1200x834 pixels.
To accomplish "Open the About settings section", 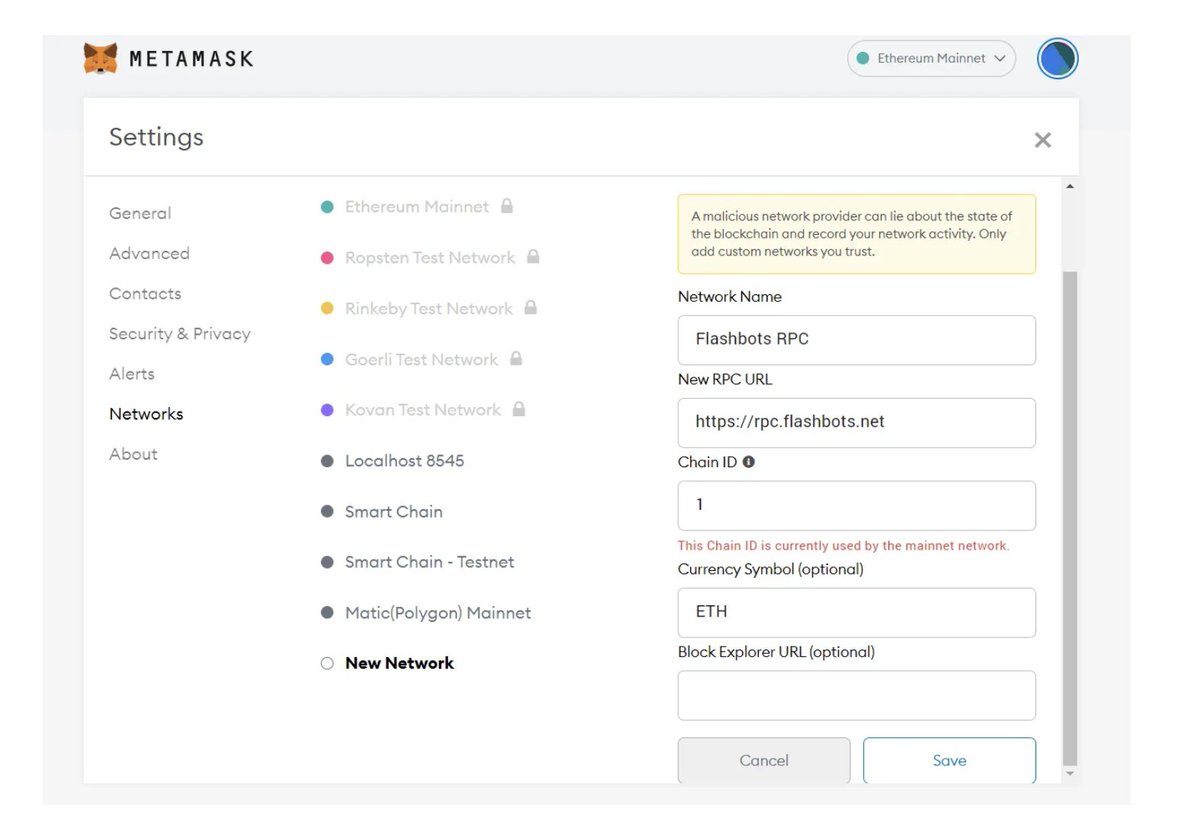I will [133, 454].
